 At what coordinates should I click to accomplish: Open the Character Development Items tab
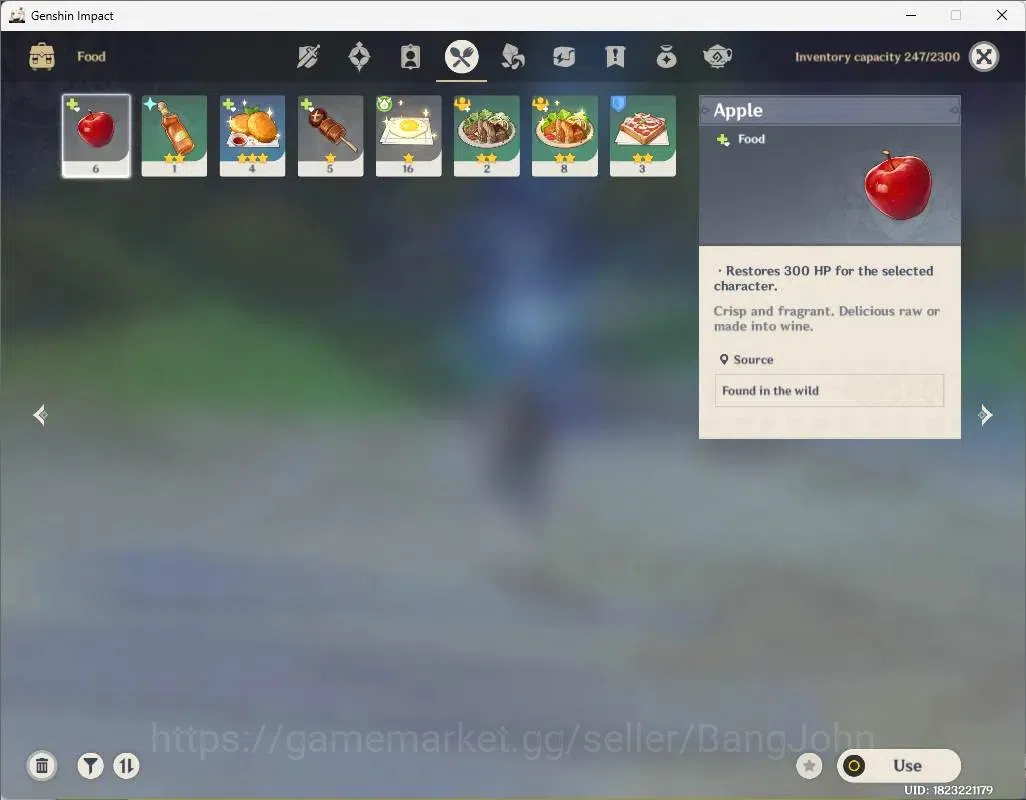410,57
